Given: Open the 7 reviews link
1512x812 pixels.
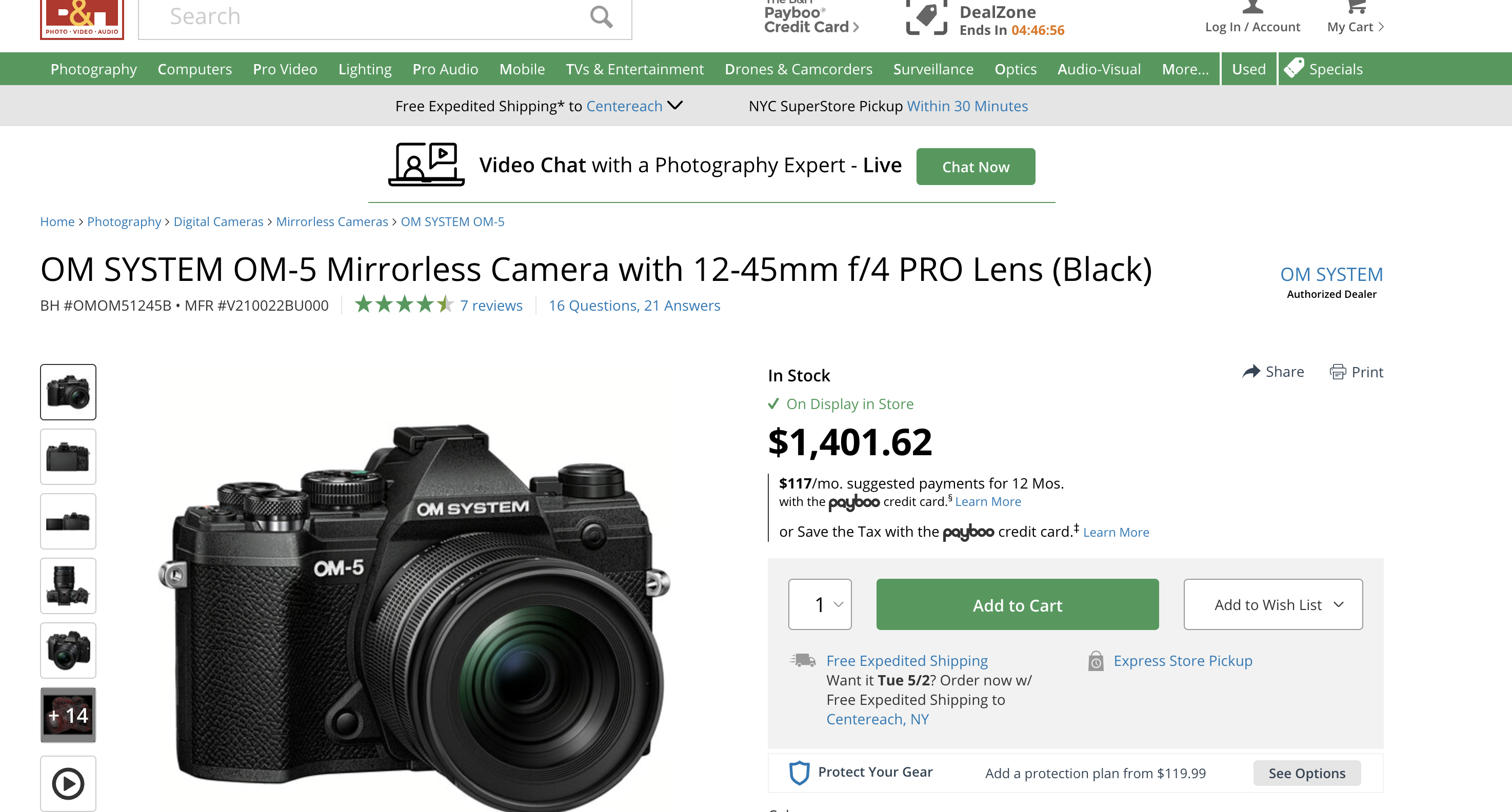Looking at the screenshot, I should [x=491, y=305].
